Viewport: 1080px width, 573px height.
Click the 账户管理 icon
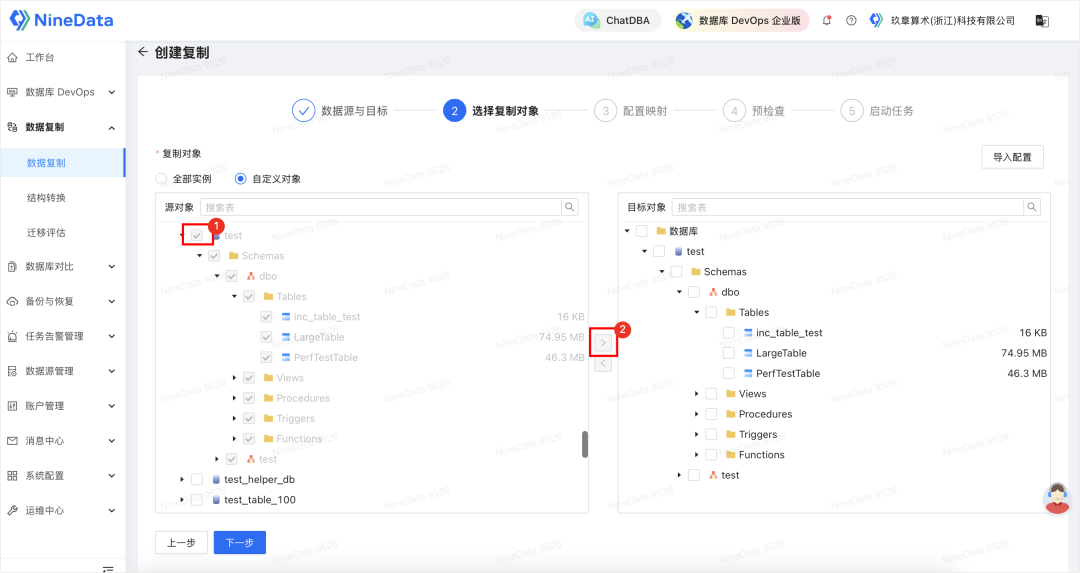(x=12, y=406)
